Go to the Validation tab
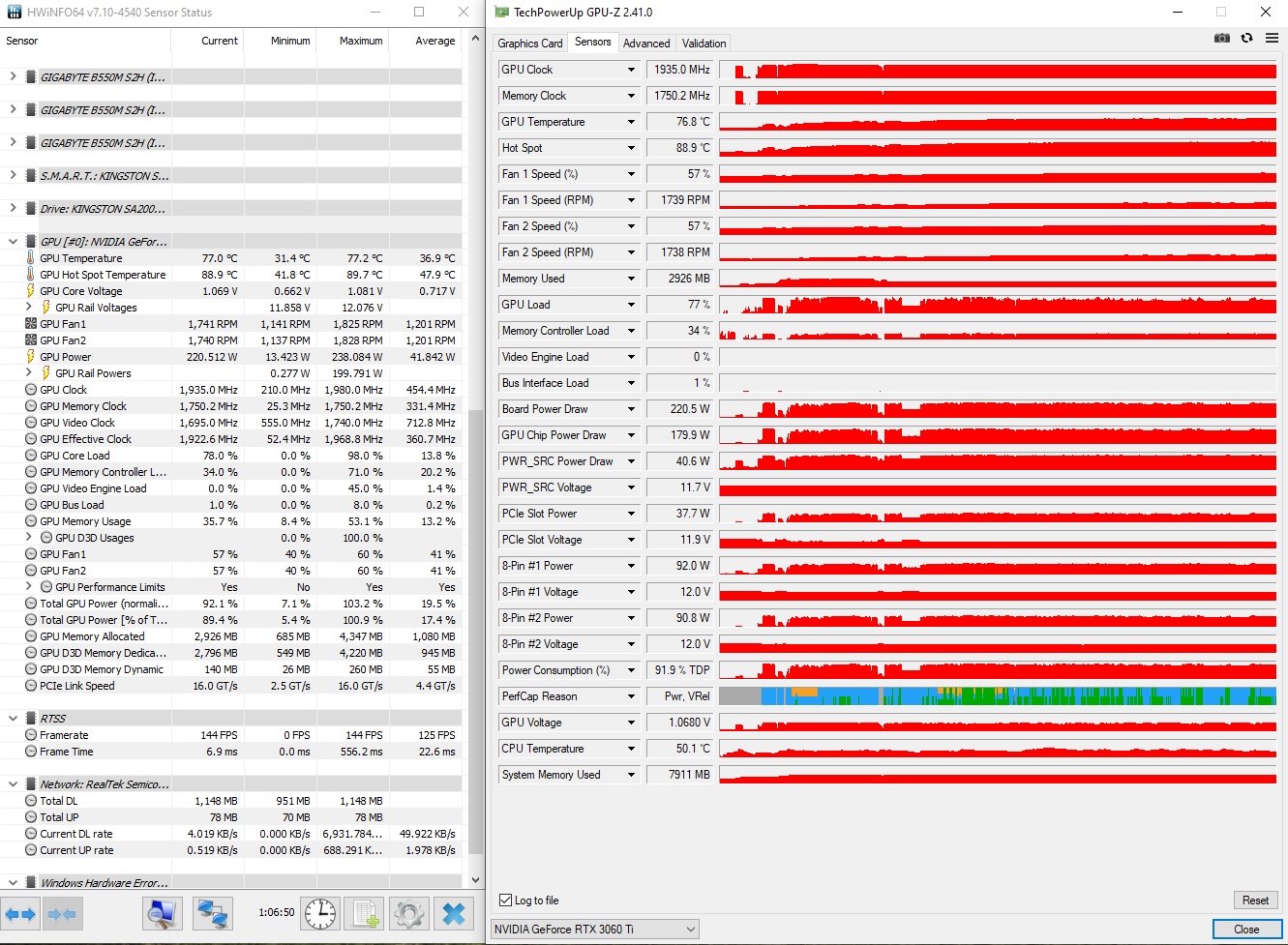Screen dimensions: 1288x945 (x=704, y=44)
